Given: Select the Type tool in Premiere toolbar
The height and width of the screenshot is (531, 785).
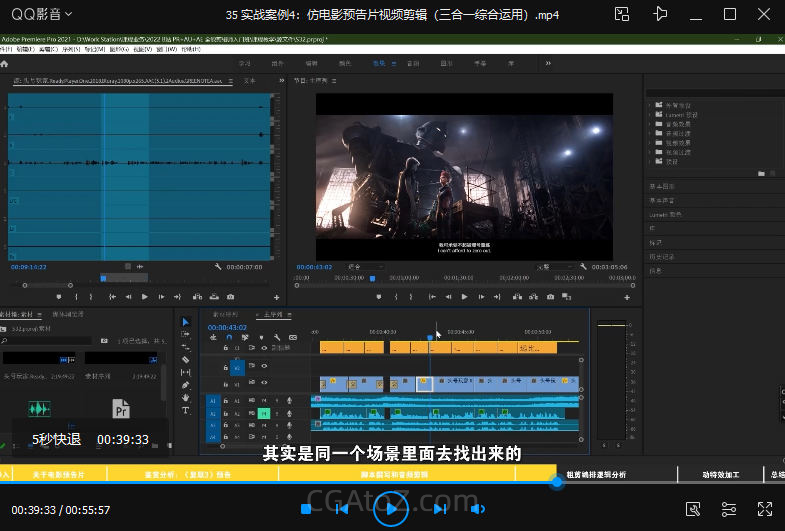Looking at the screenshot, I should point(186,409).
